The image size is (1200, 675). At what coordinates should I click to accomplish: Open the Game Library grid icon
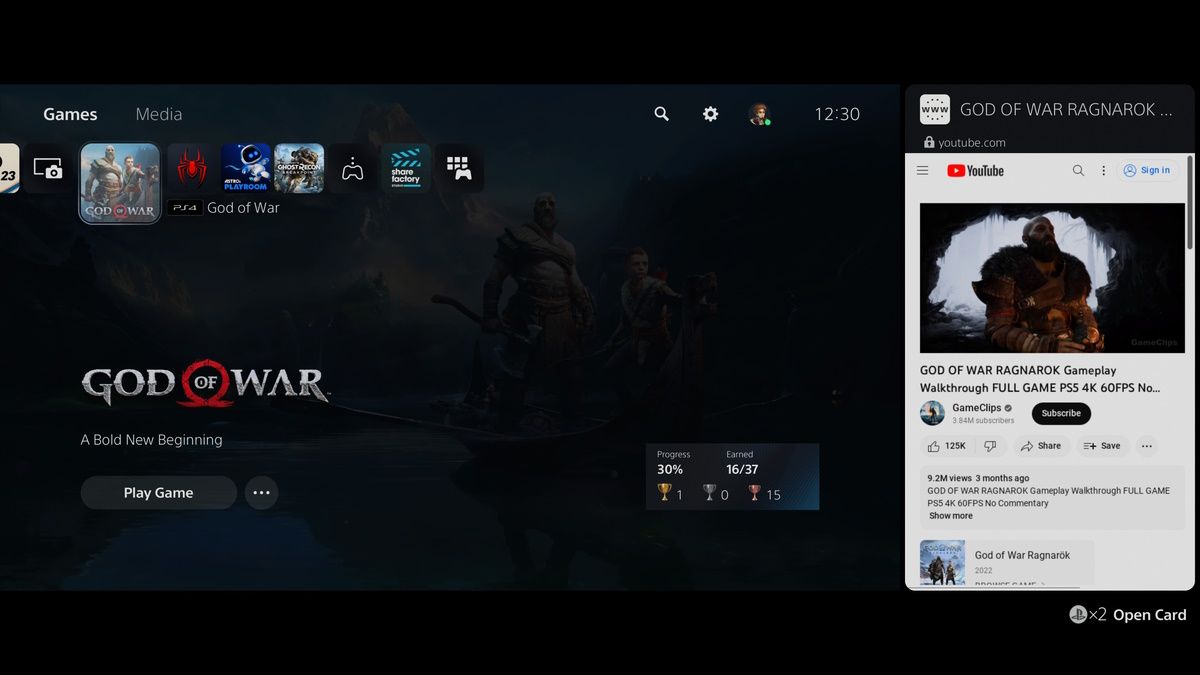click(x=459, y=168)
